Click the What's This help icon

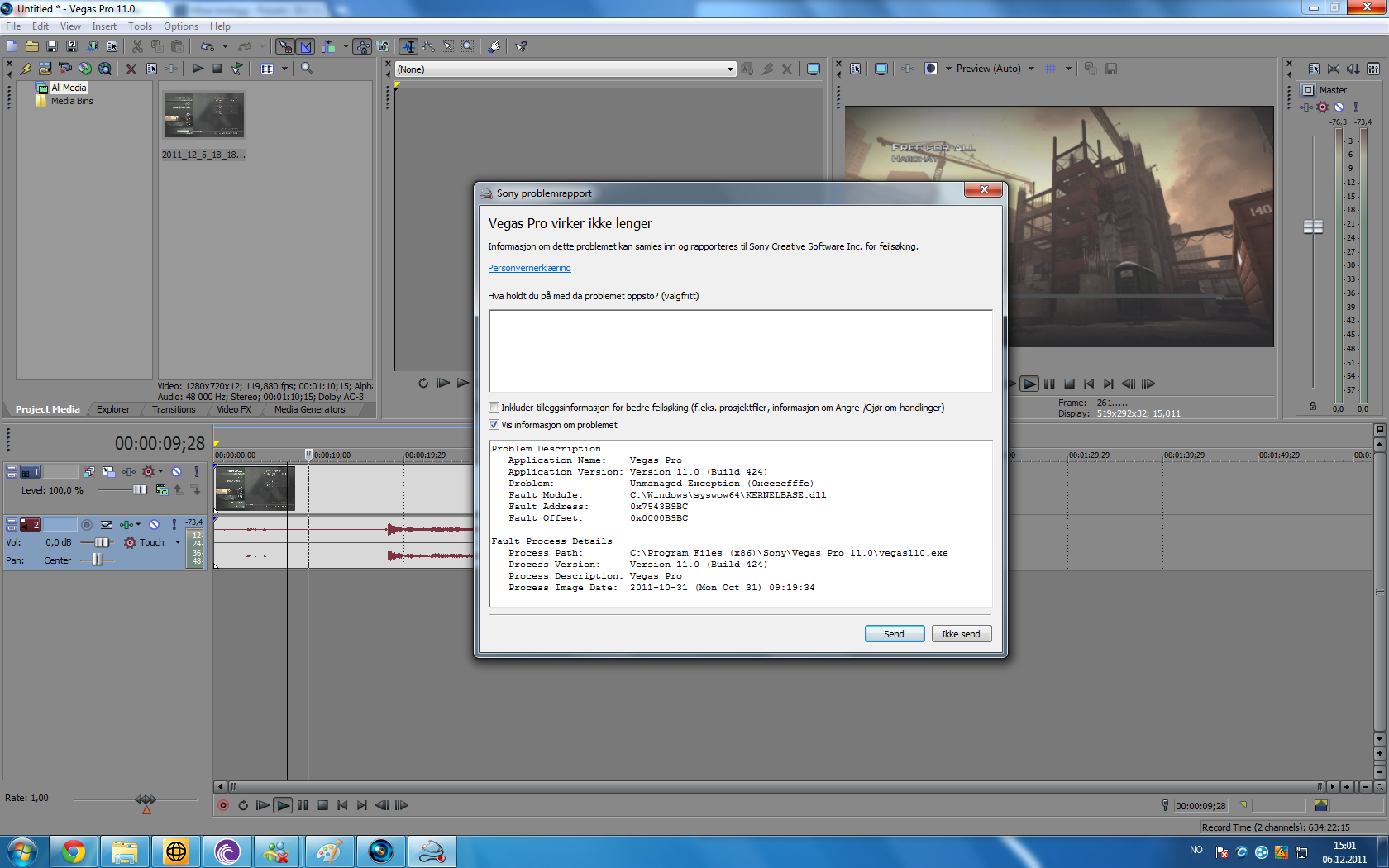[x=521, y=46]
